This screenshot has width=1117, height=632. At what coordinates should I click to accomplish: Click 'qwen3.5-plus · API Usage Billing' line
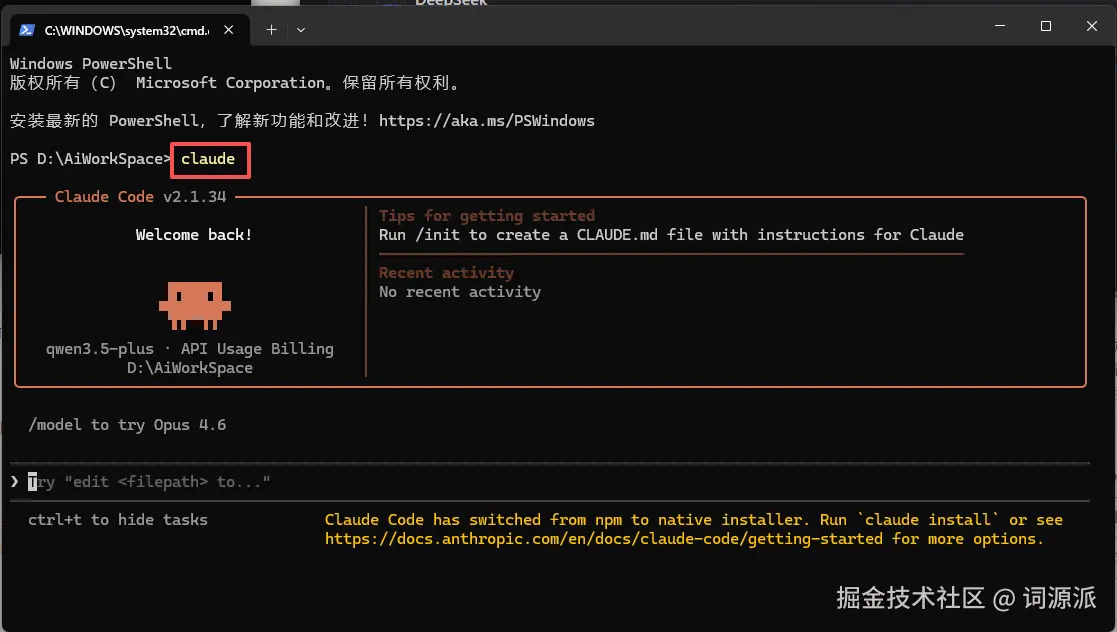tap(189, 348)
